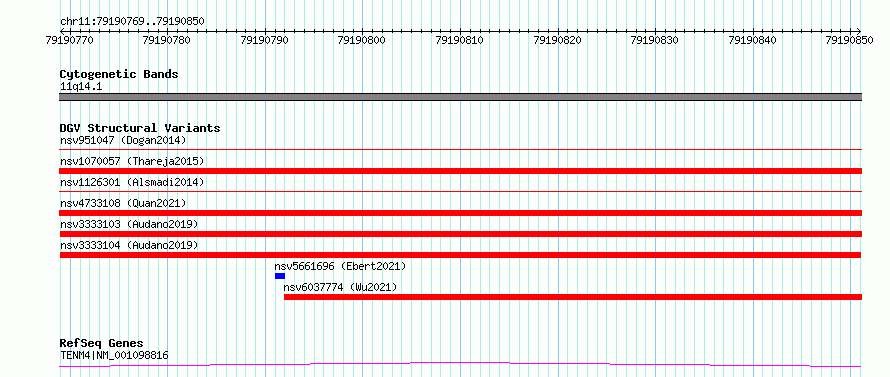Click the magenta TENM4 gene line

pos(460,365)
